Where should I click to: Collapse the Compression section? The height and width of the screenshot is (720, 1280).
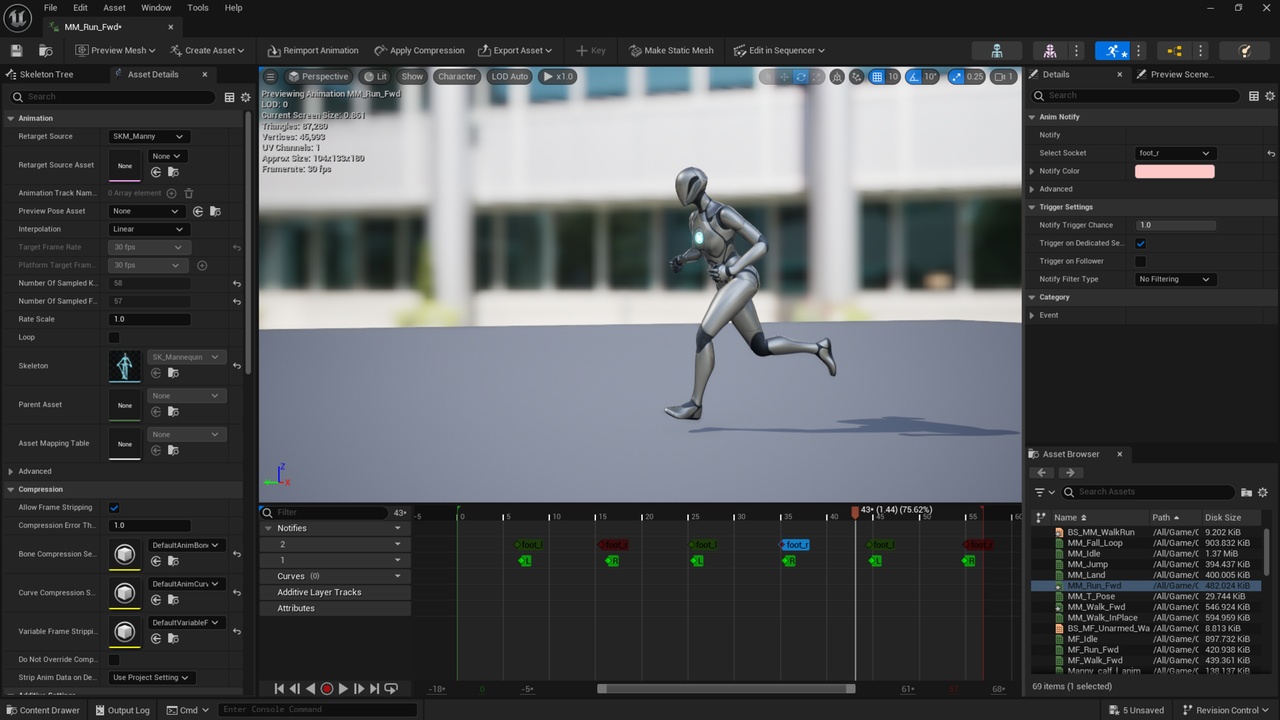11,489
